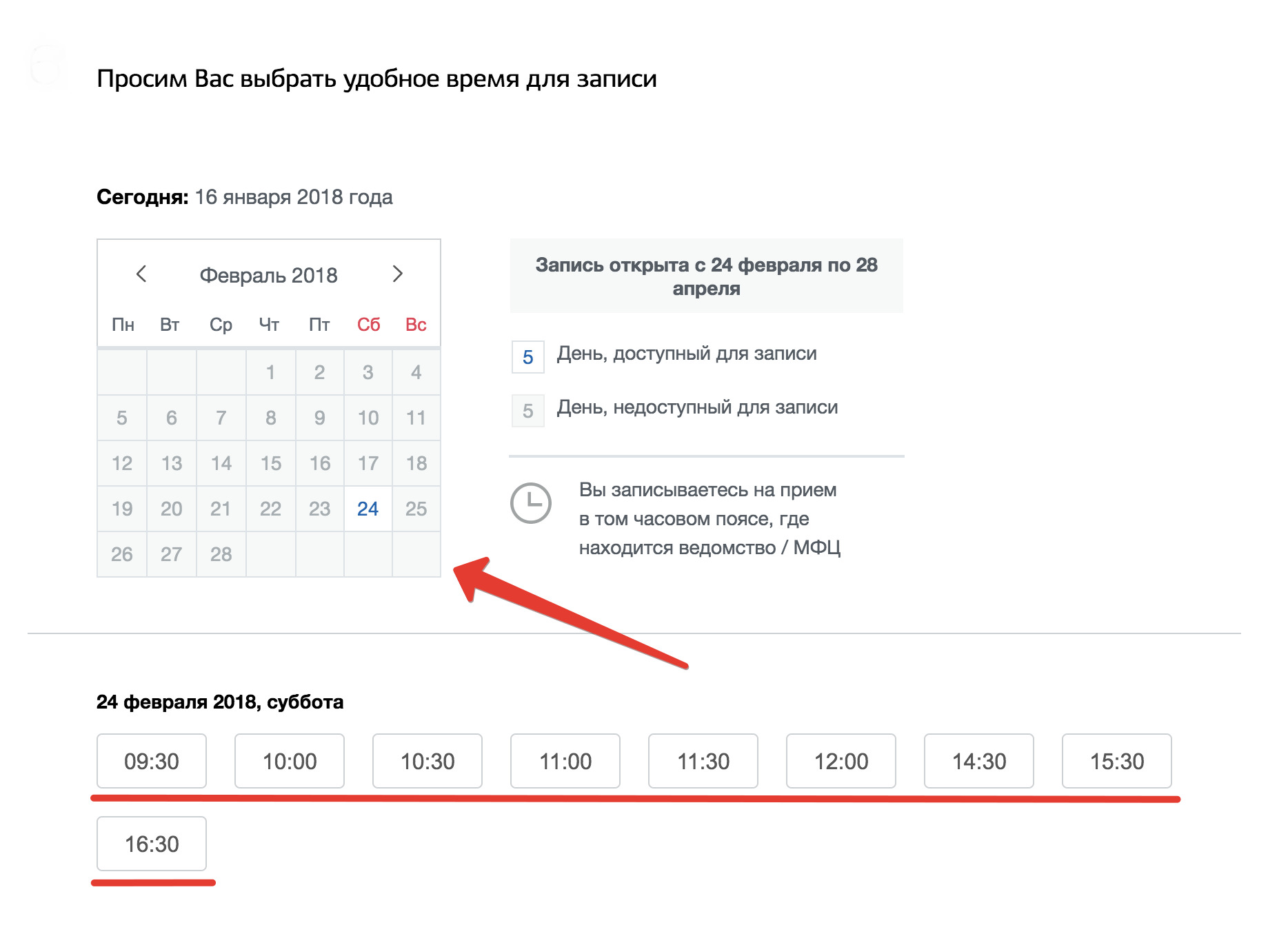
Task: Click the Февраль 2018 month title
Action: (268, 275)
